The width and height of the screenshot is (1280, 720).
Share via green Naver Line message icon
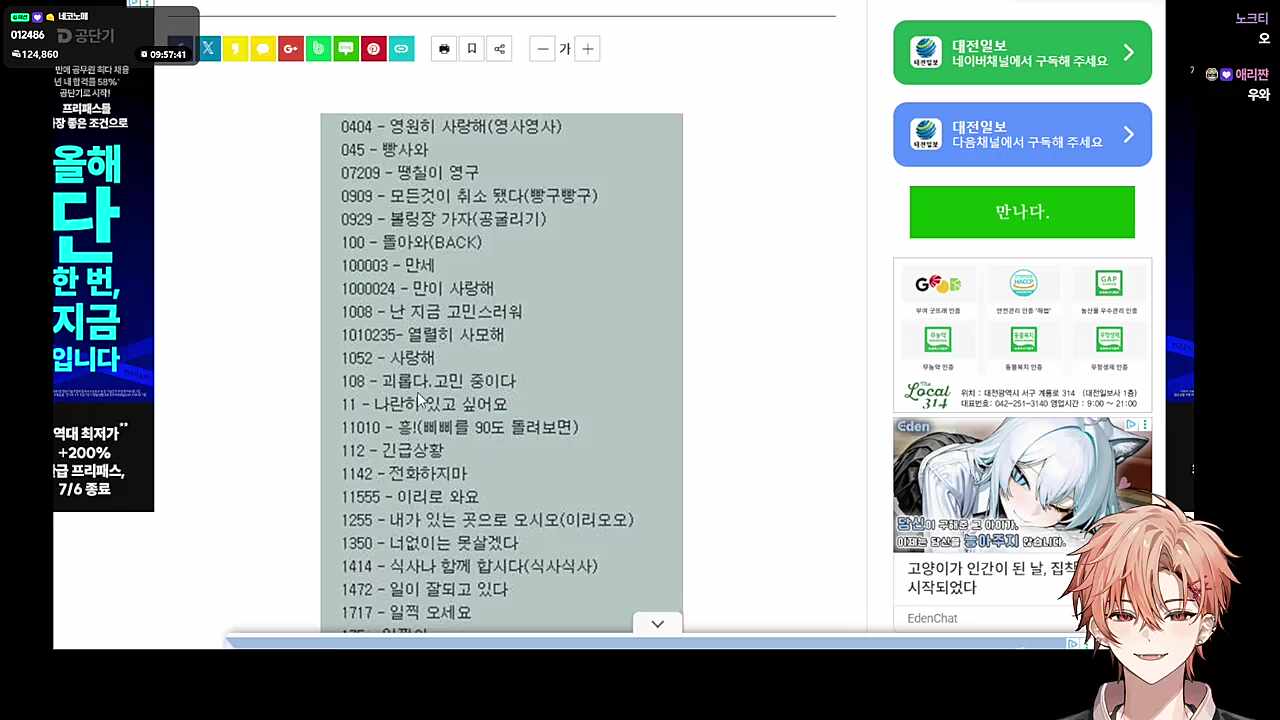346,48
